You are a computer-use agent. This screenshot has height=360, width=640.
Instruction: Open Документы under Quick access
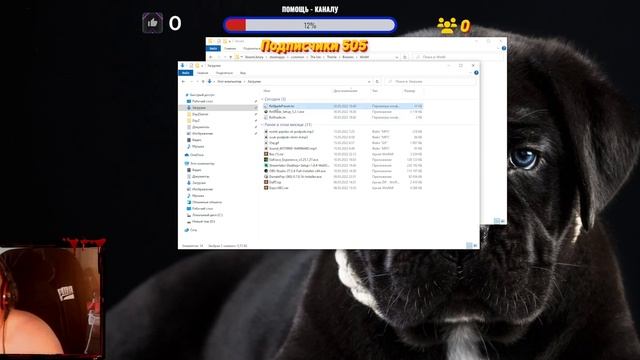pyautogui.click(x=200, y=127)
